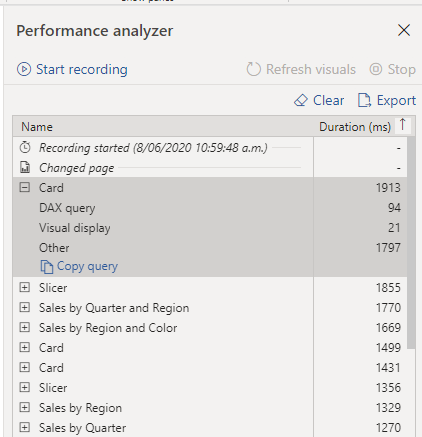The height and width of the screenshot is (437, 422).
Task: Click the page icon on Changed page row
Action: tap(25, 167)
